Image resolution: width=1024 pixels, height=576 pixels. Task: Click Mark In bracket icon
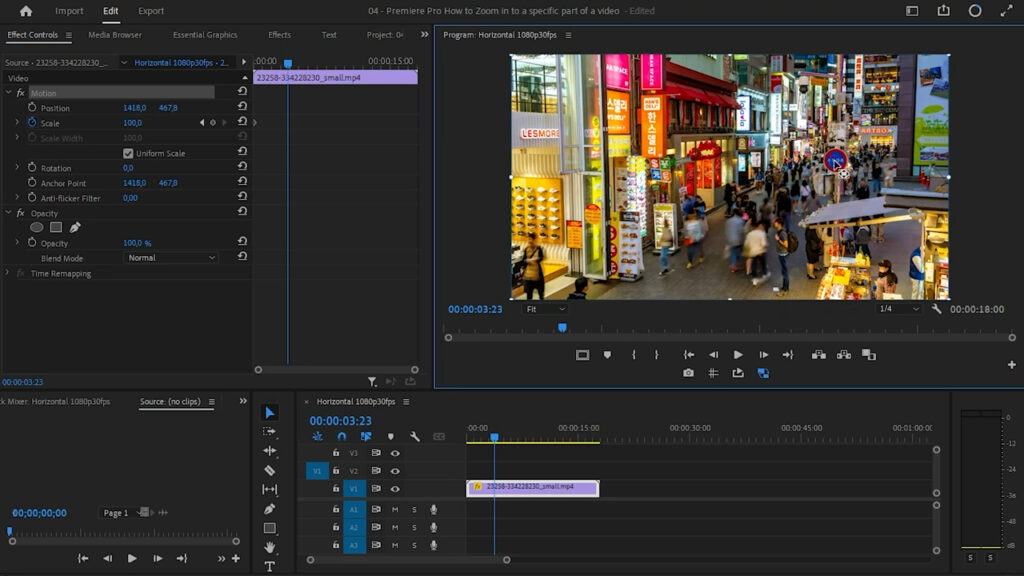(x=633, y=355)
